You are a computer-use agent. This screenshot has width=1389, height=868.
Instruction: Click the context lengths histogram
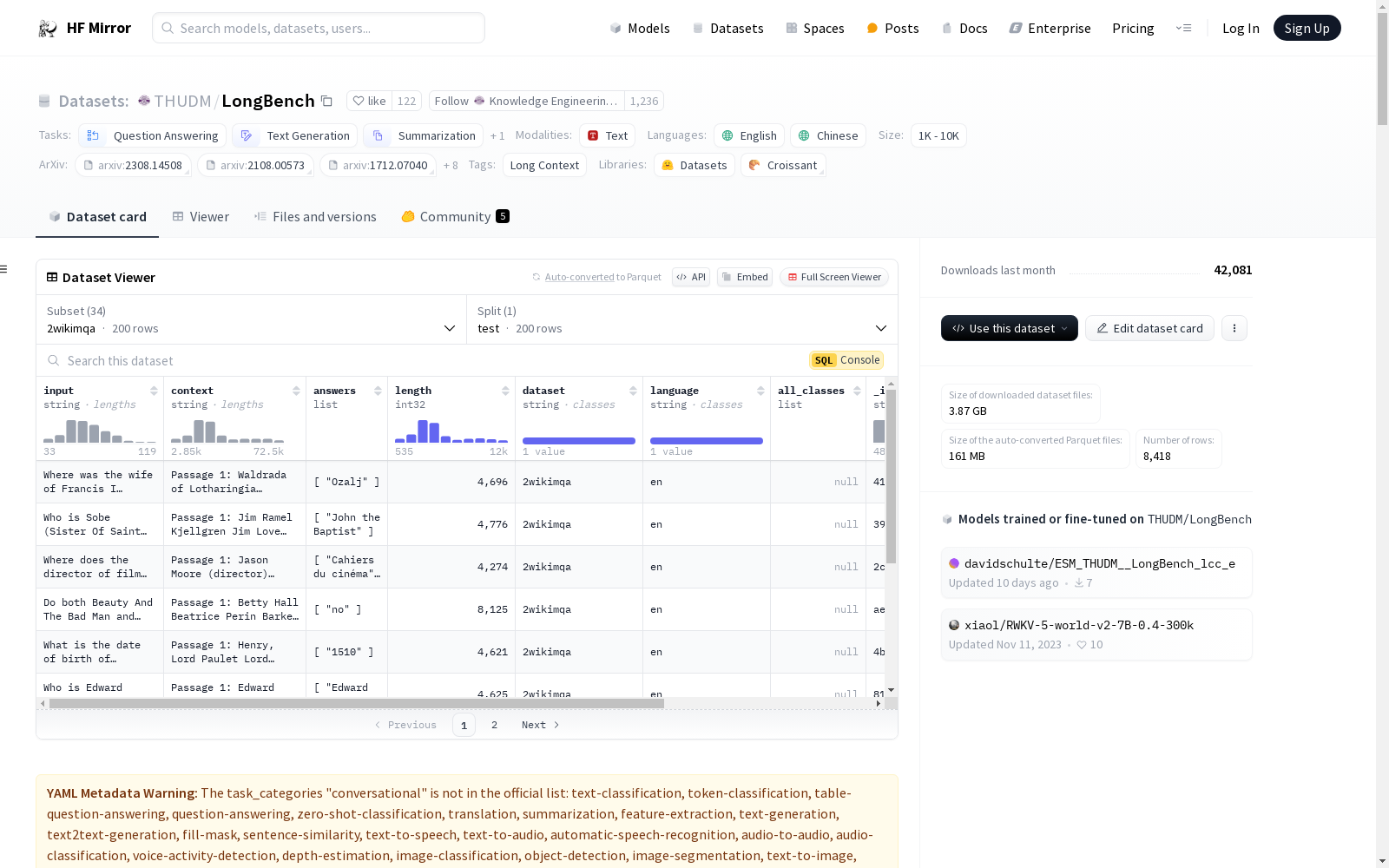(x=227, y=431)
